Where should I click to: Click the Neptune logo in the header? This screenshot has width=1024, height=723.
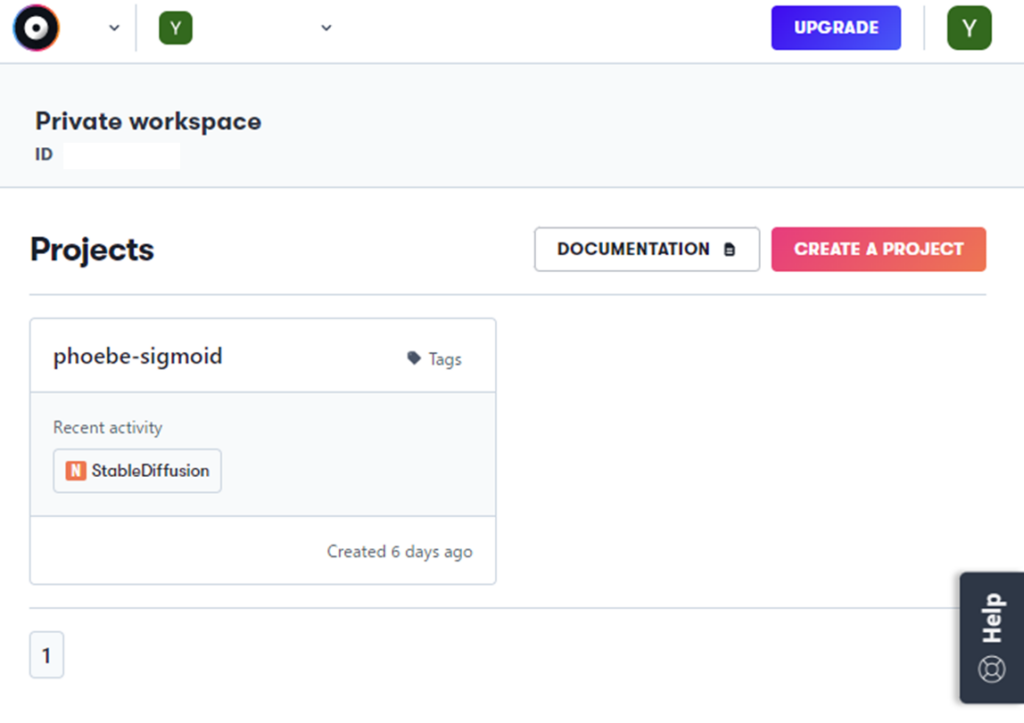[x=36, y=28]
